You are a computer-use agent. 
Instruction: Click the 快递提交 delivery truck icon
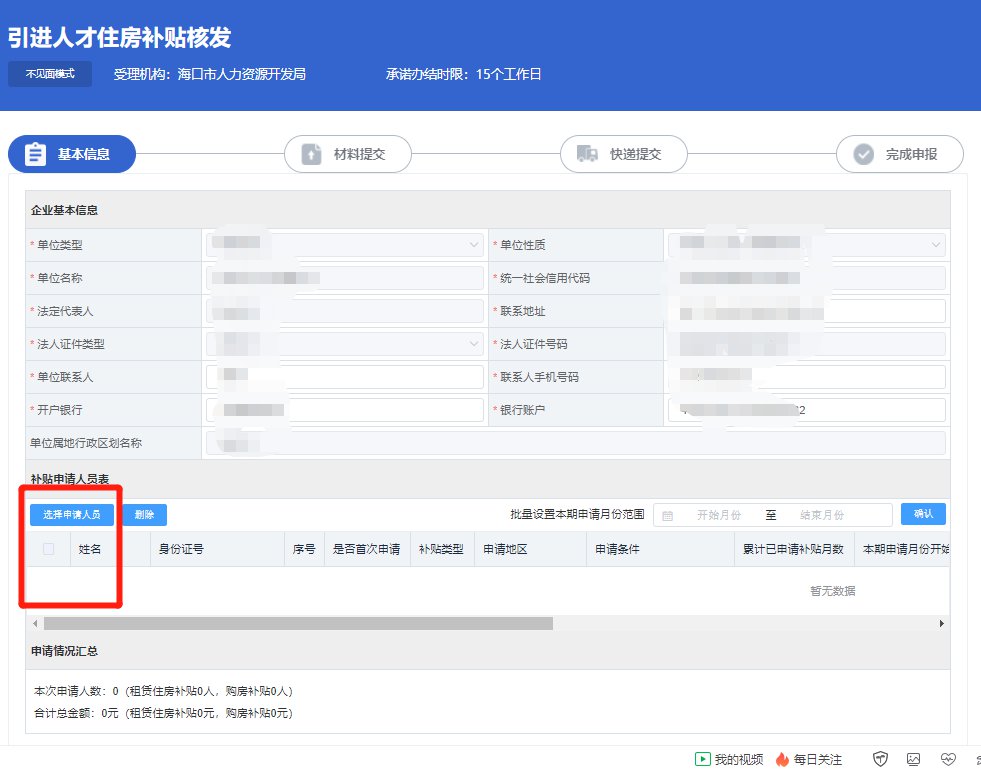[587, 155]
